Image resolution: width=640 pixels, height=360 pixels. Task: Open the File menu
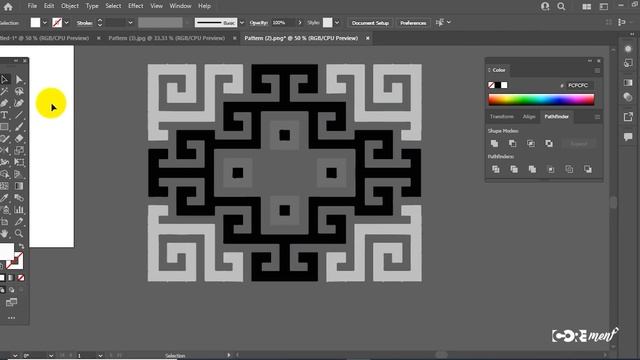(32, 6)
